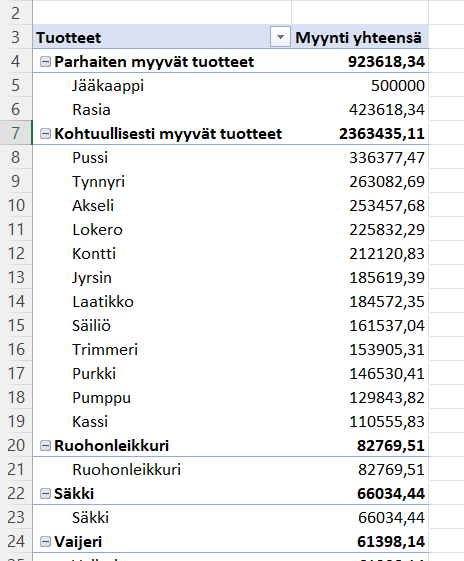Select row 20 header
Screen dimensions: 464x561
coord(16,445)
